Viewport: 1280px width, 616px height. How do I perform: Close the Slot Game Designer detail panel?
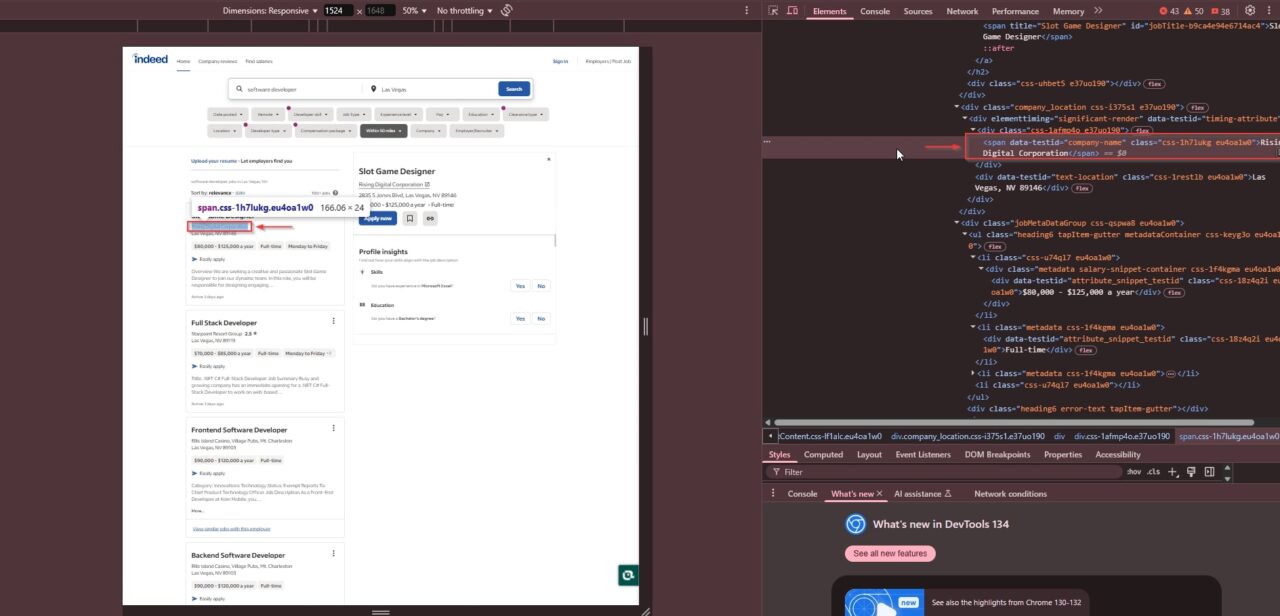pyautogui.click(x=548, y=159)
